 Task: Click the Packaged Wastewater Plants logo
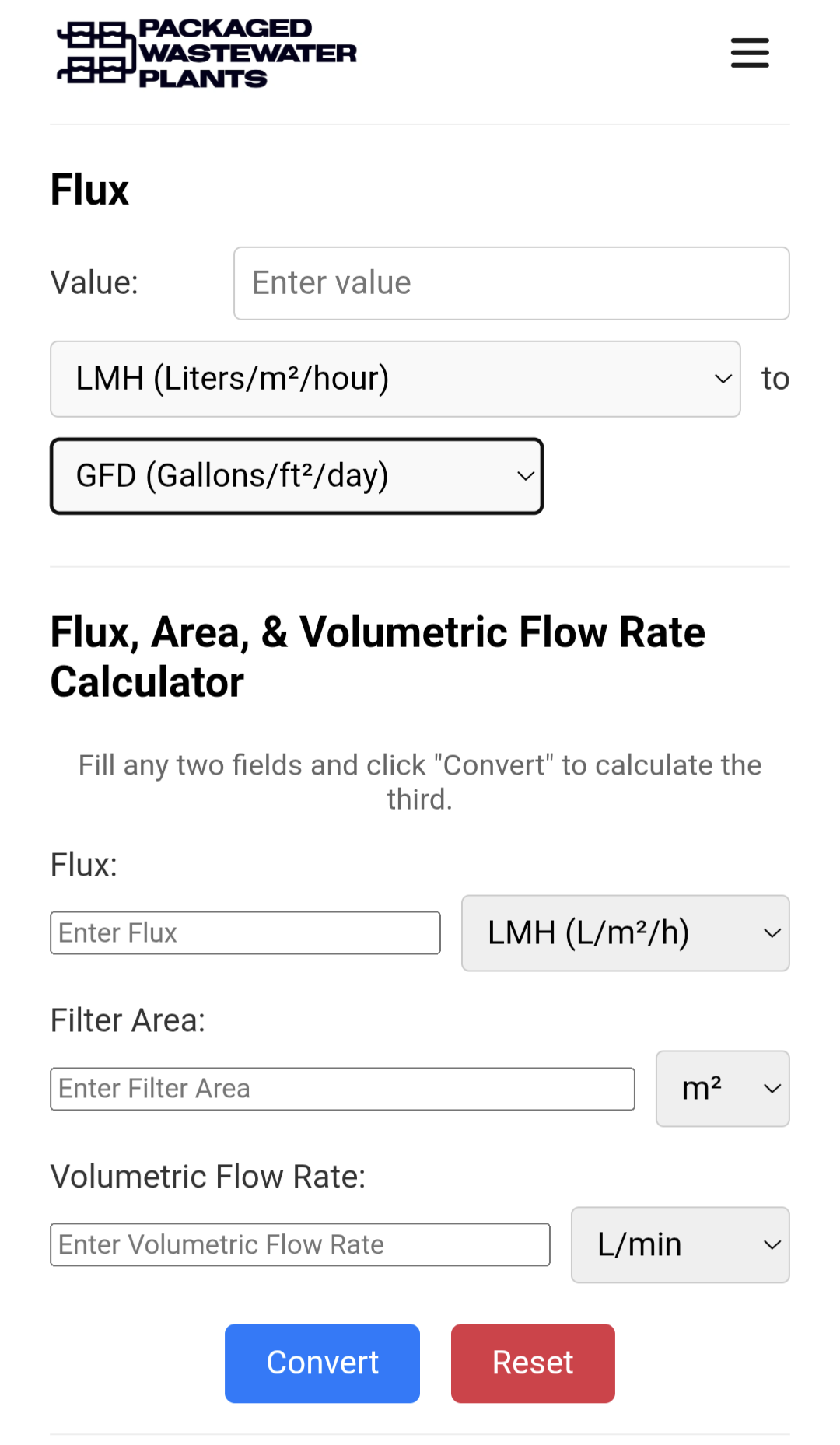pyautogui.click(x=207, y=53)
